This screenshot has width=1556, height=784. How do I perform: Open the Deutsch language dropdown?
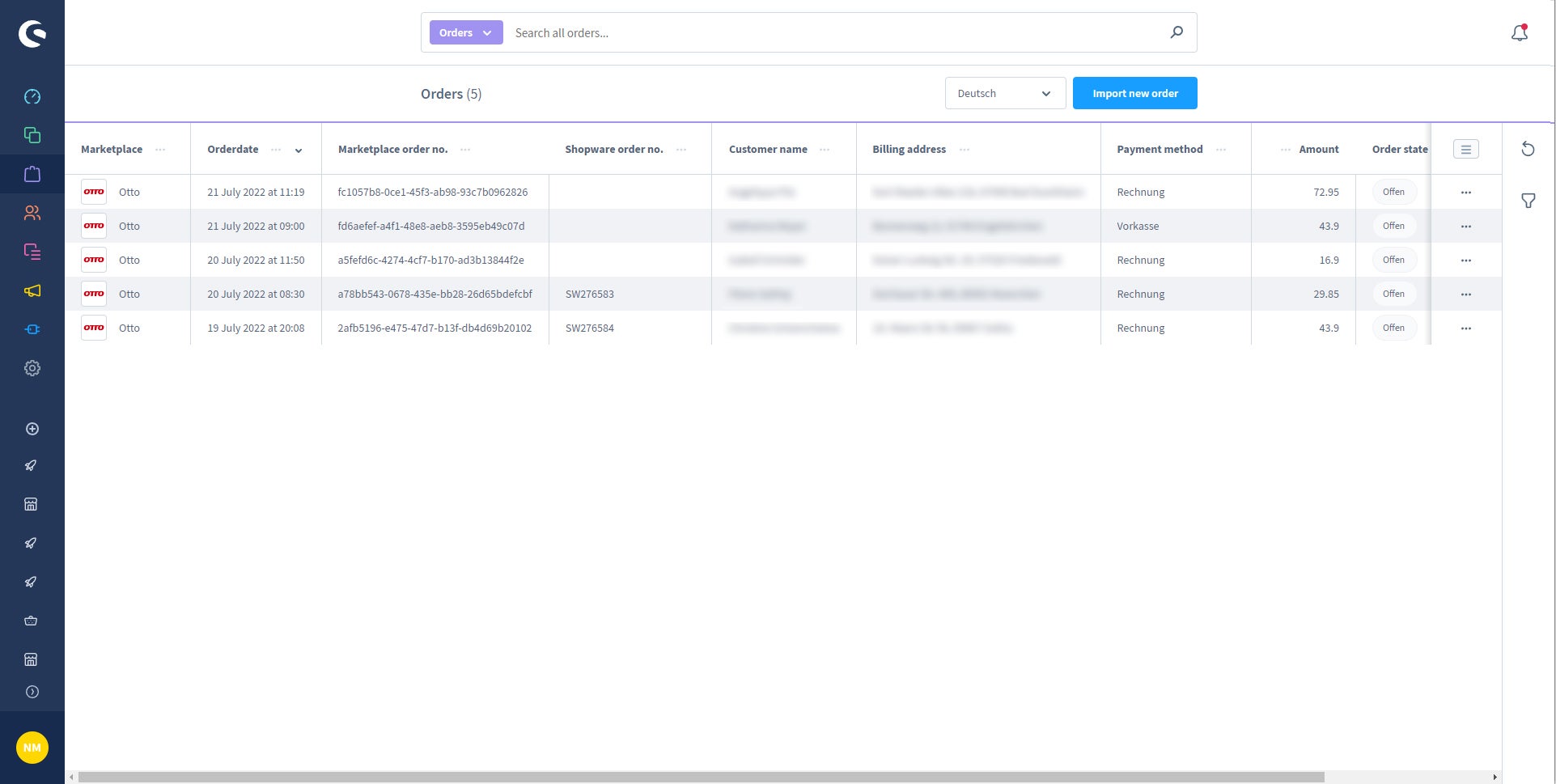1004,93
